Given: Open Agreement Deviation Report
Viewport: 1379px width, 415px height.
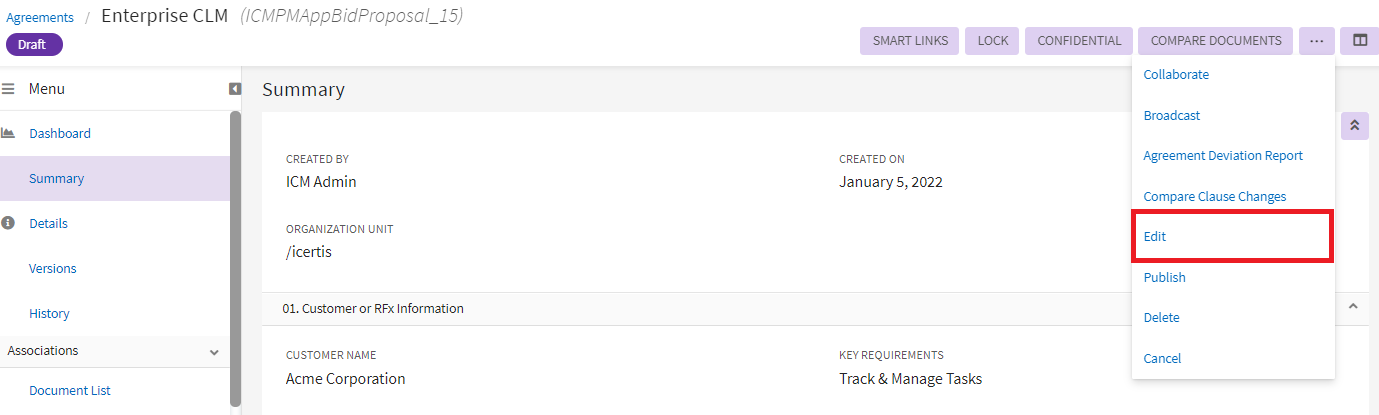Looking at the screenshot, I should [x=1223, y=155].
